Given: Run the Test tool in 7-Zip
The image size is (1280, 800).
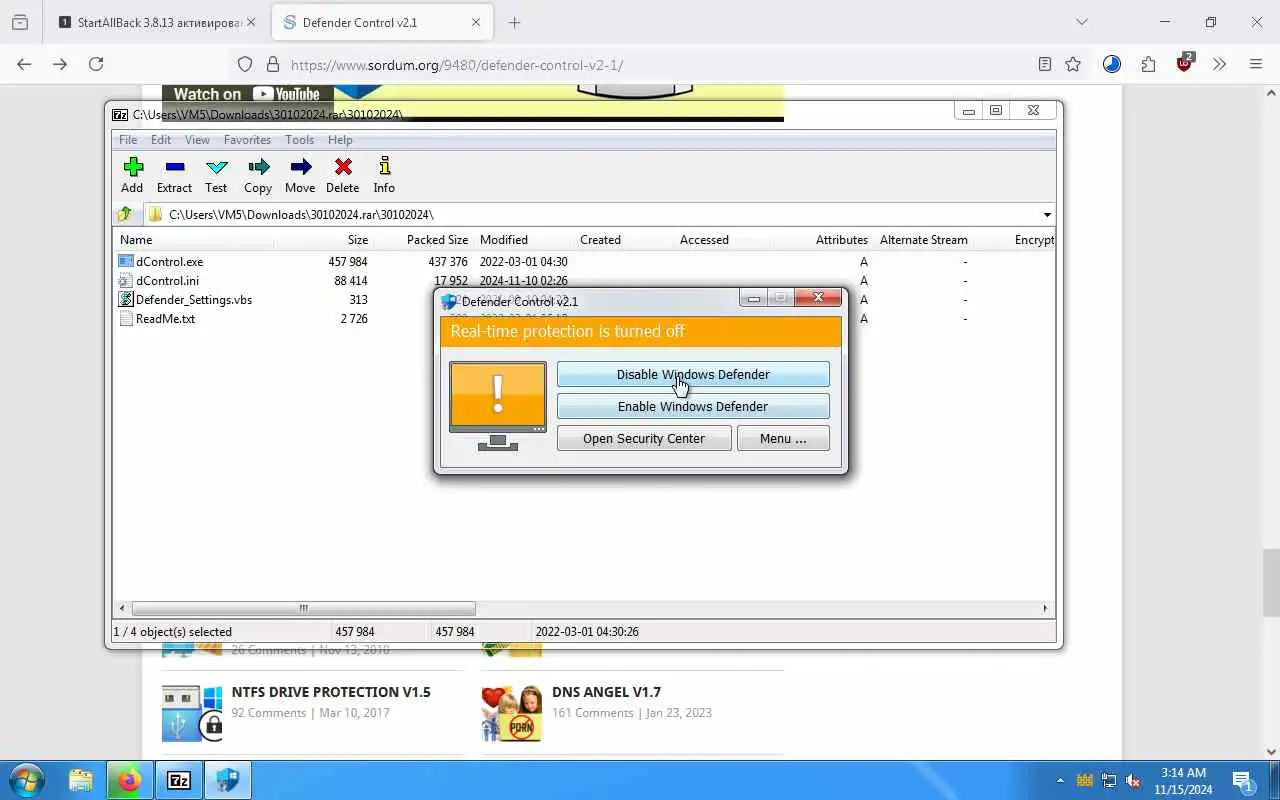Looking at the screenshot, I should 216,167.
